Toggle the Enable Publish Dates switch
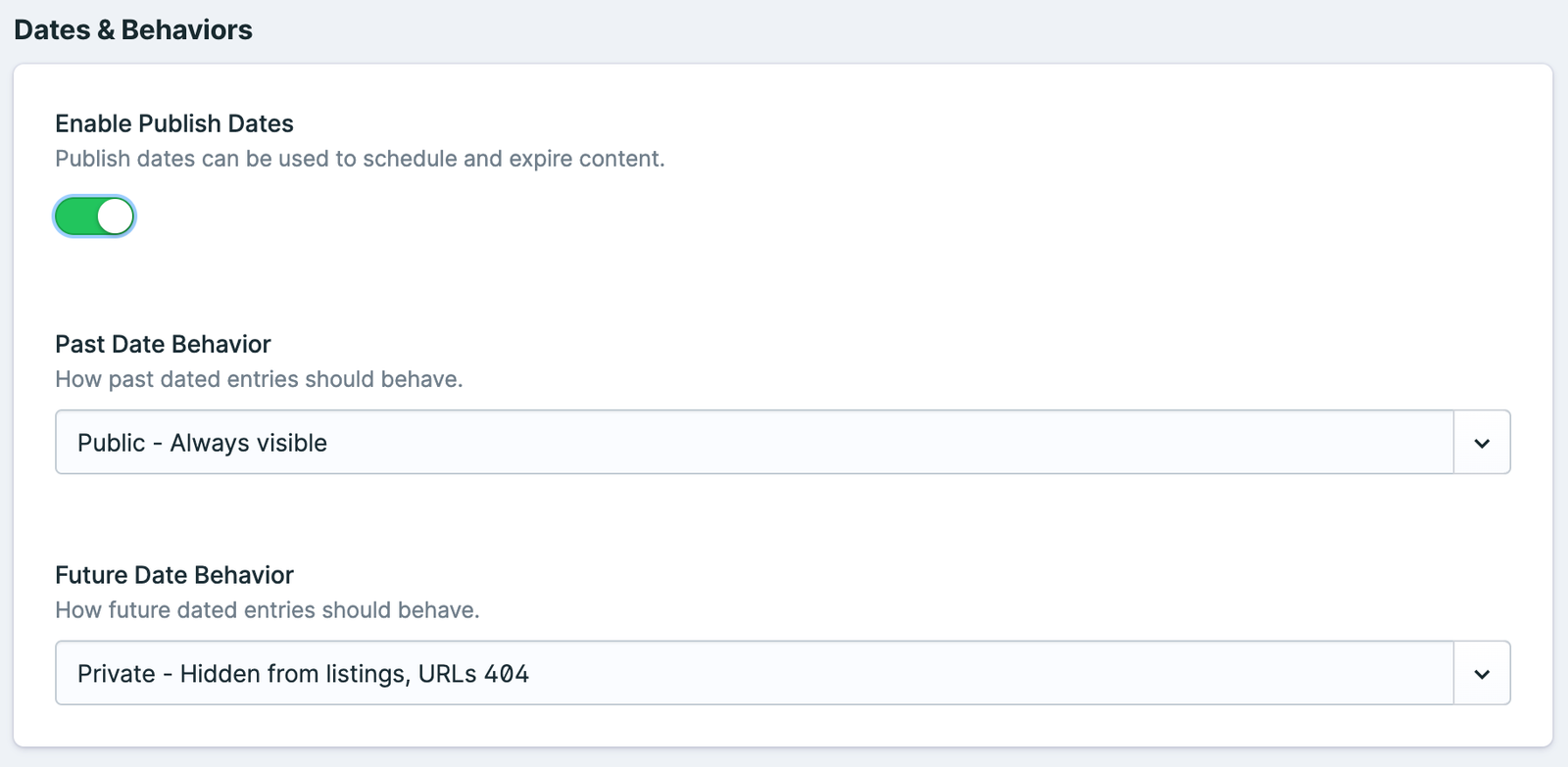Screen dimensions: 1568x767 (94, 216)
